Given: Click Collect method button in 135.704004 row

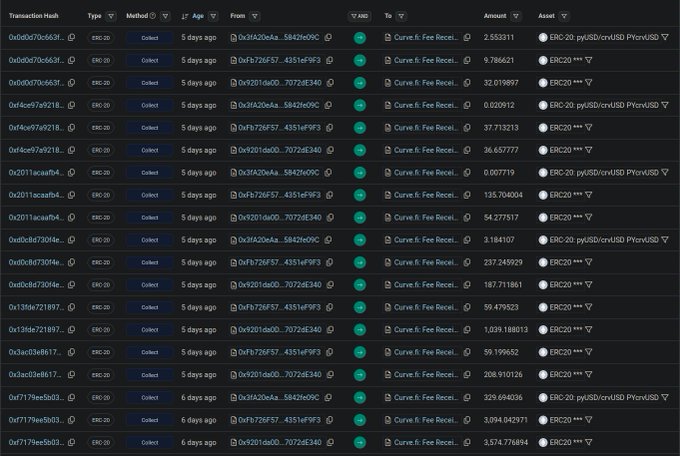Looking at the screenshot, I should [x=149, y=195].
